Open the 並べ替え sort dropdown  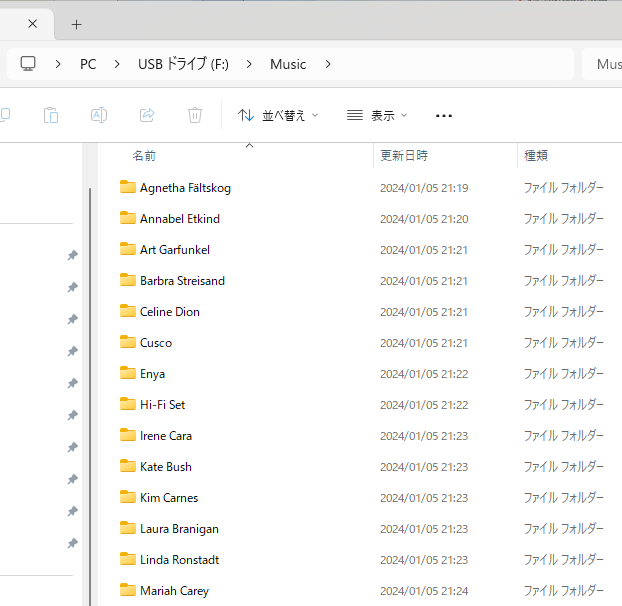(x=278, y=115)
